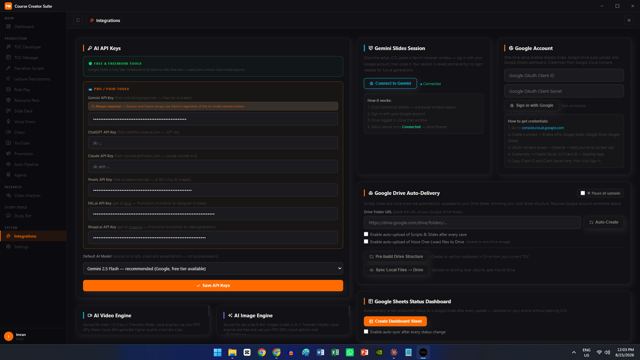Focus the Google OAuth Client Secret field
The height and width of the screenshot is (360, 640).
point(564,91)
